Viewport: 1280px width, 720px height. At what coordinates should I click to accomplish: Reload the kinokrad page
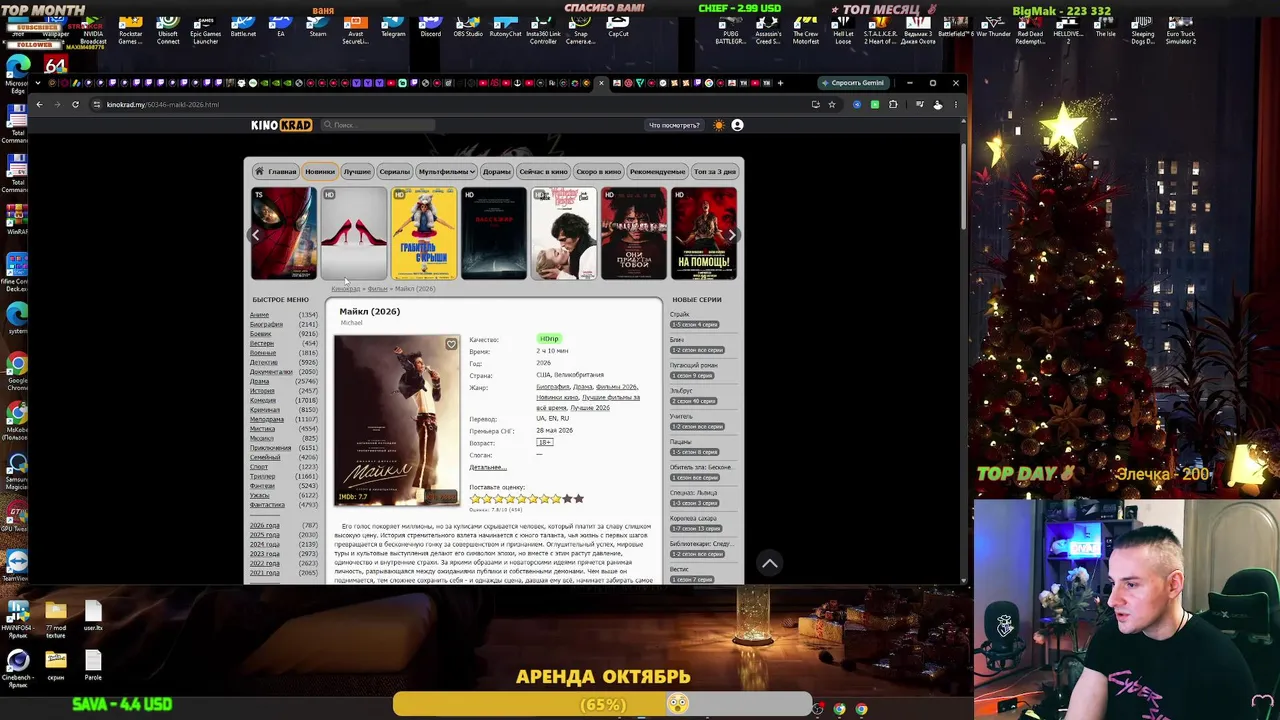click(x=75, y=104)
